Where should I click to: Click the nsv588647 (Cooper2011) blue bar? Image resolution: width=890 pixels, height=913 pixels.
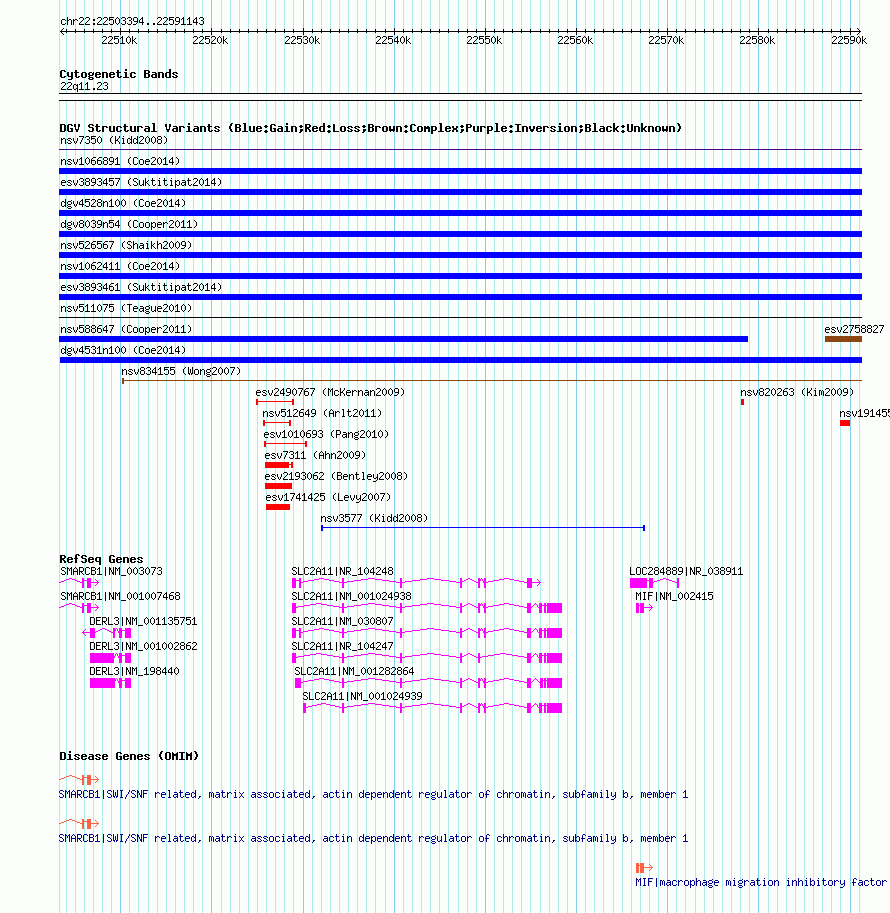pyautogui.click(x=404, y=338)
